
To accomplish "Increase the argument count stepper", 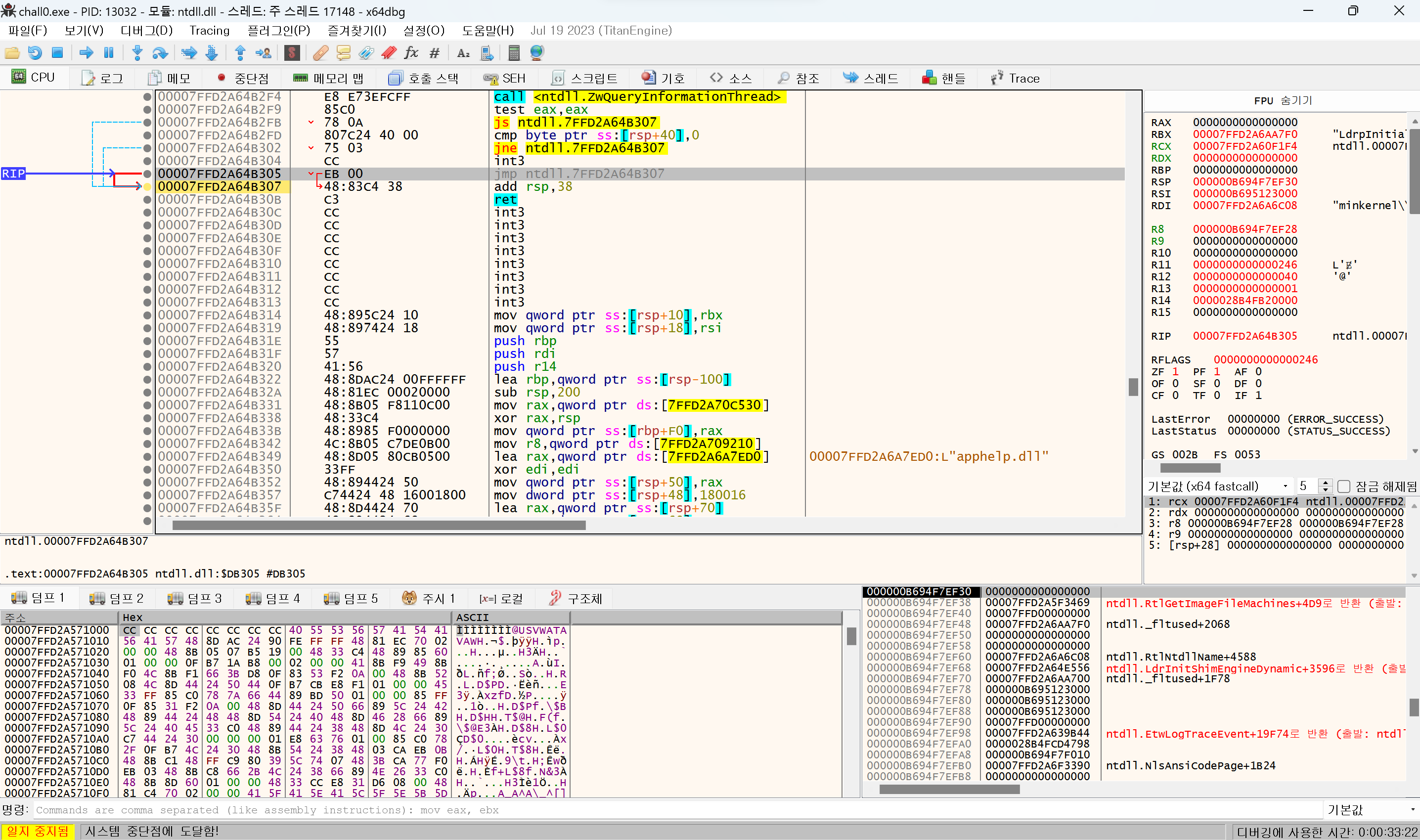I will (1325, 482).
